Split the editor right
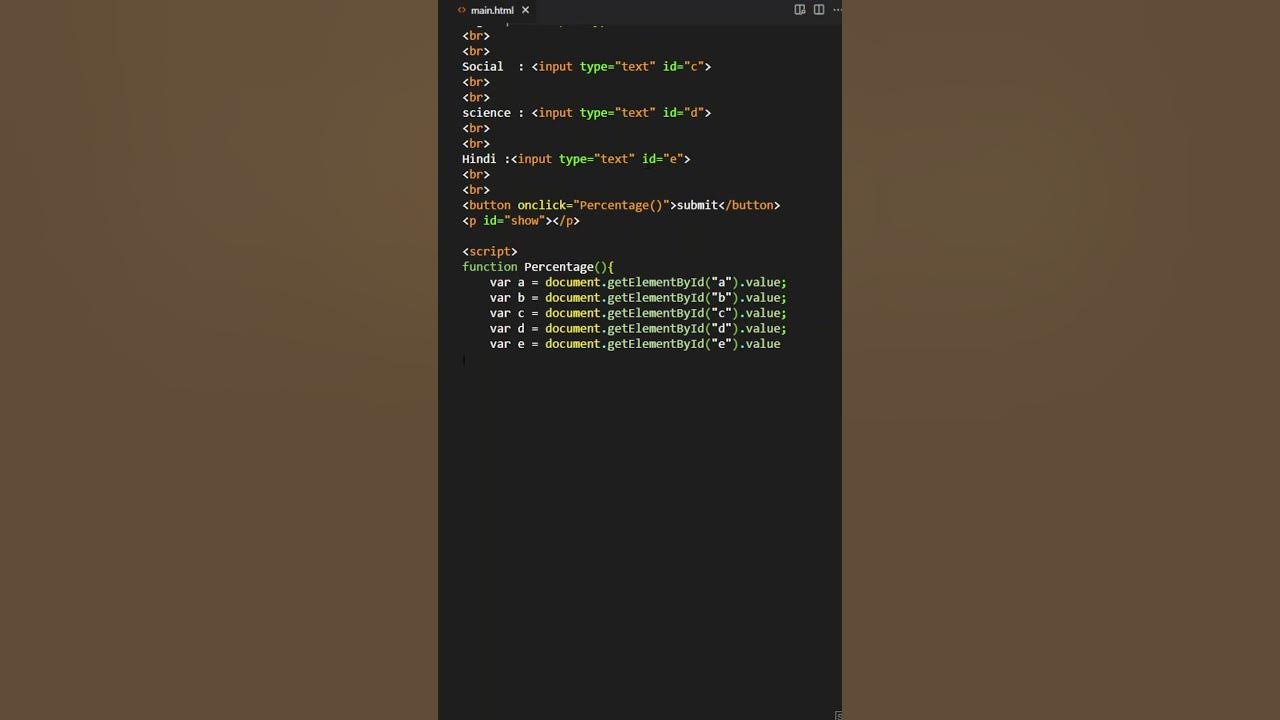1280x720 pixels. (x=819, y=10)
